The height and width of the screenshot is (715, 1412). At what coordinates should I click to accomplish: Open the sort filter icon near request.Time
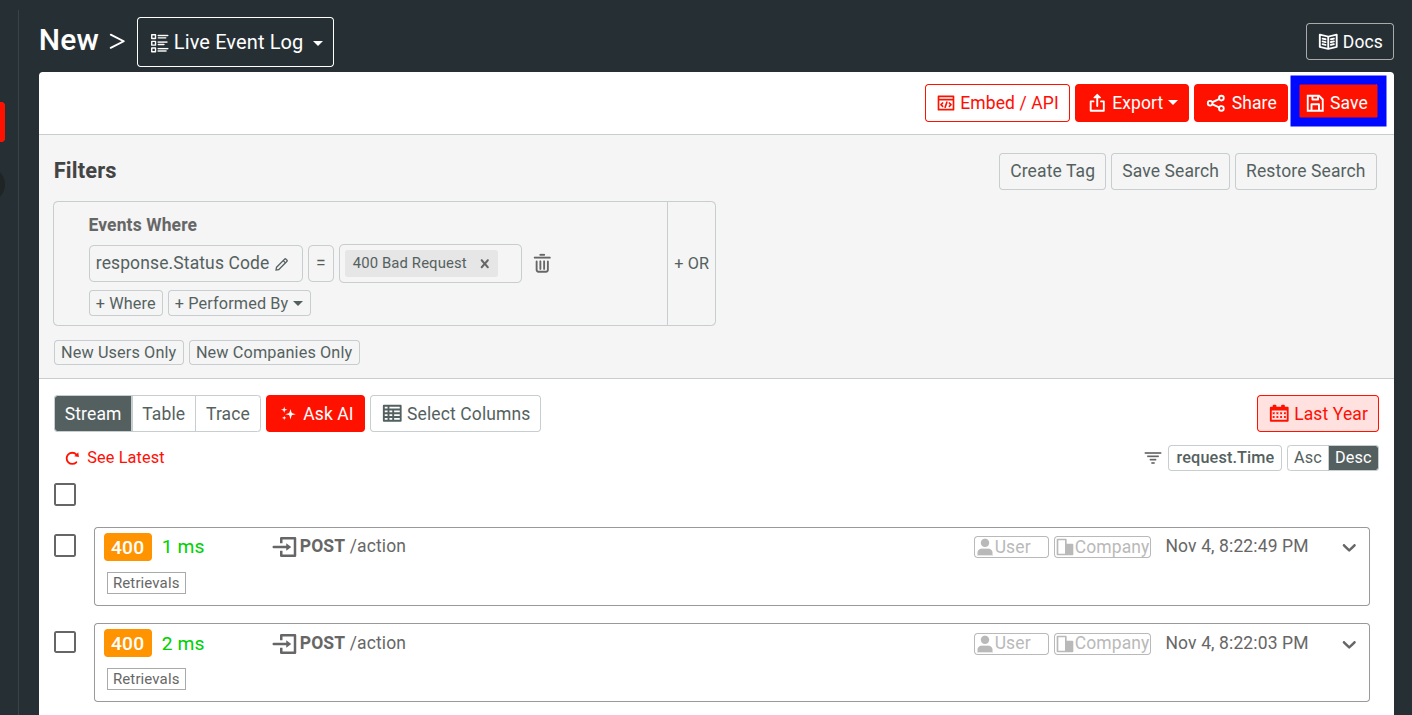point(1152,457)
